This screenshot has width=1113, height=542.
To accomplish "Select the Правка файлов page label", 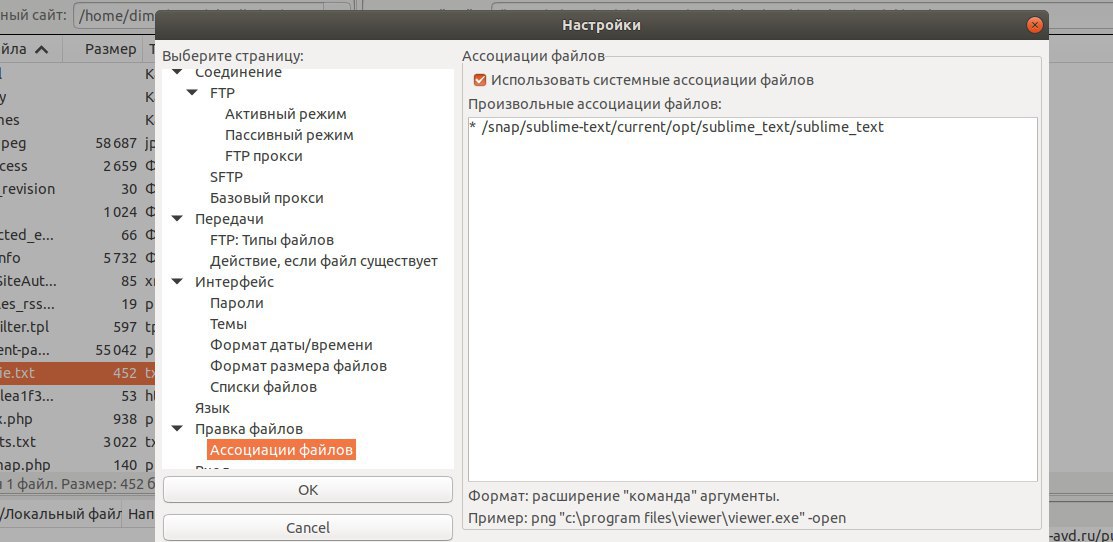I will click(249, 429).
